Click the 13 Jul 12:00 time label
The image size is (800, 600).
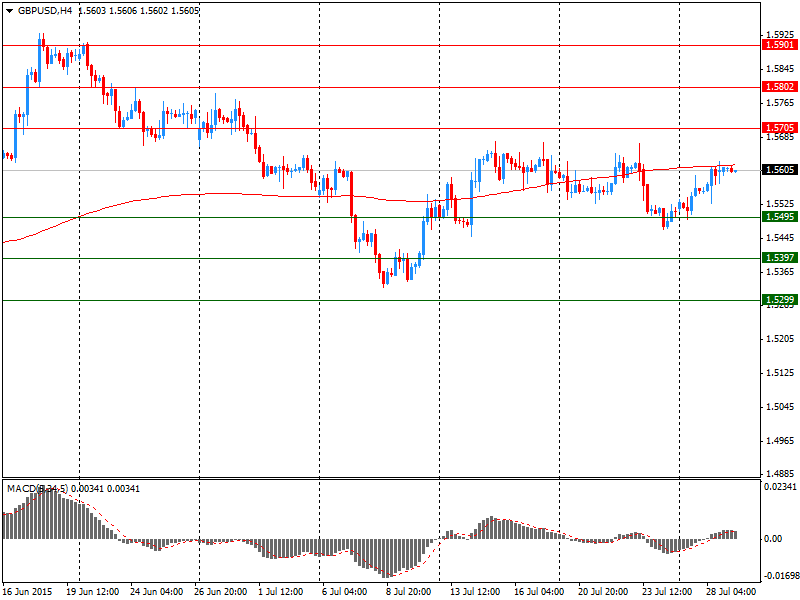point(475,592)
